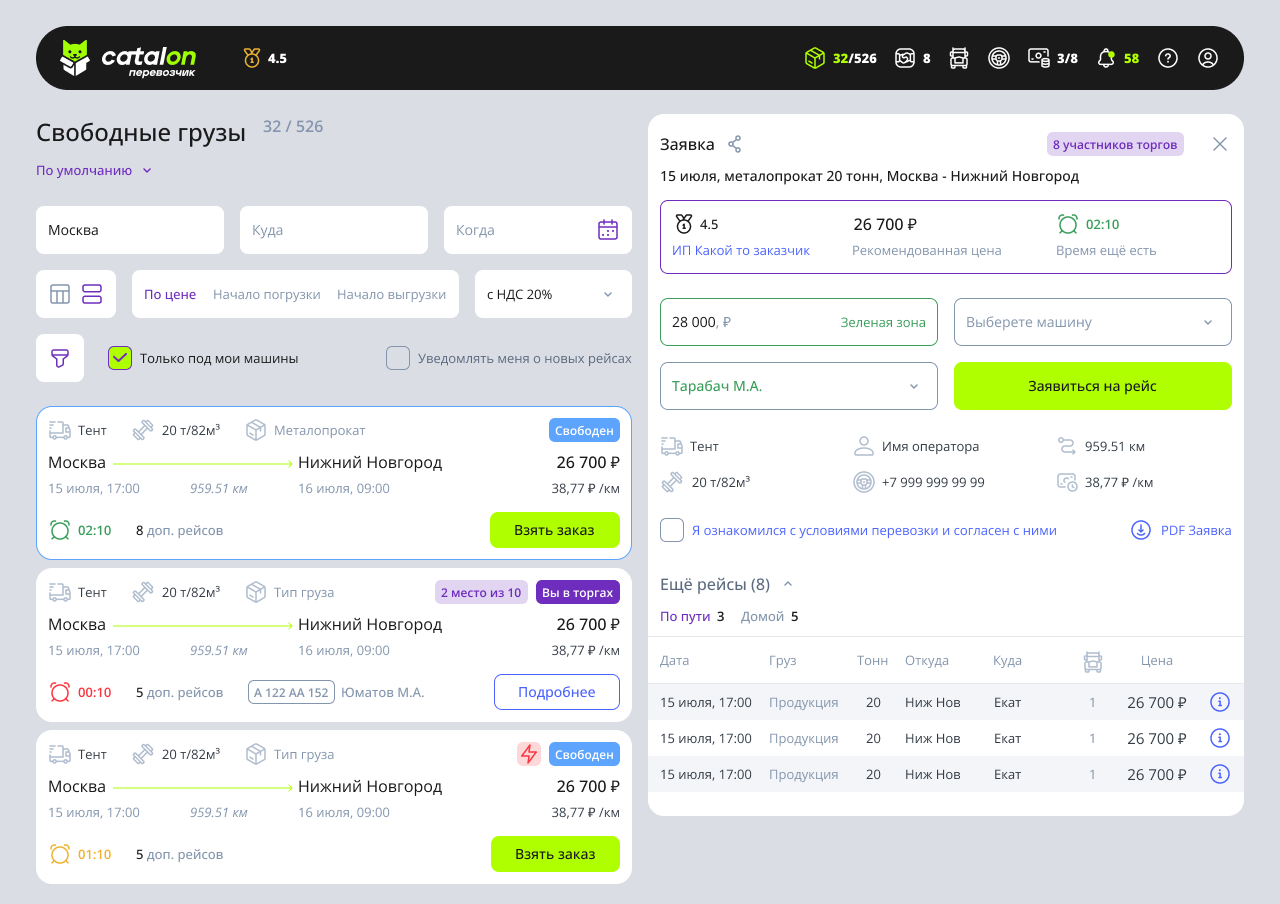The width and height of the screenshot is (1280, 904).
Task: Open the Выберете машину dropdown
Action: (x=1093, y=322)
